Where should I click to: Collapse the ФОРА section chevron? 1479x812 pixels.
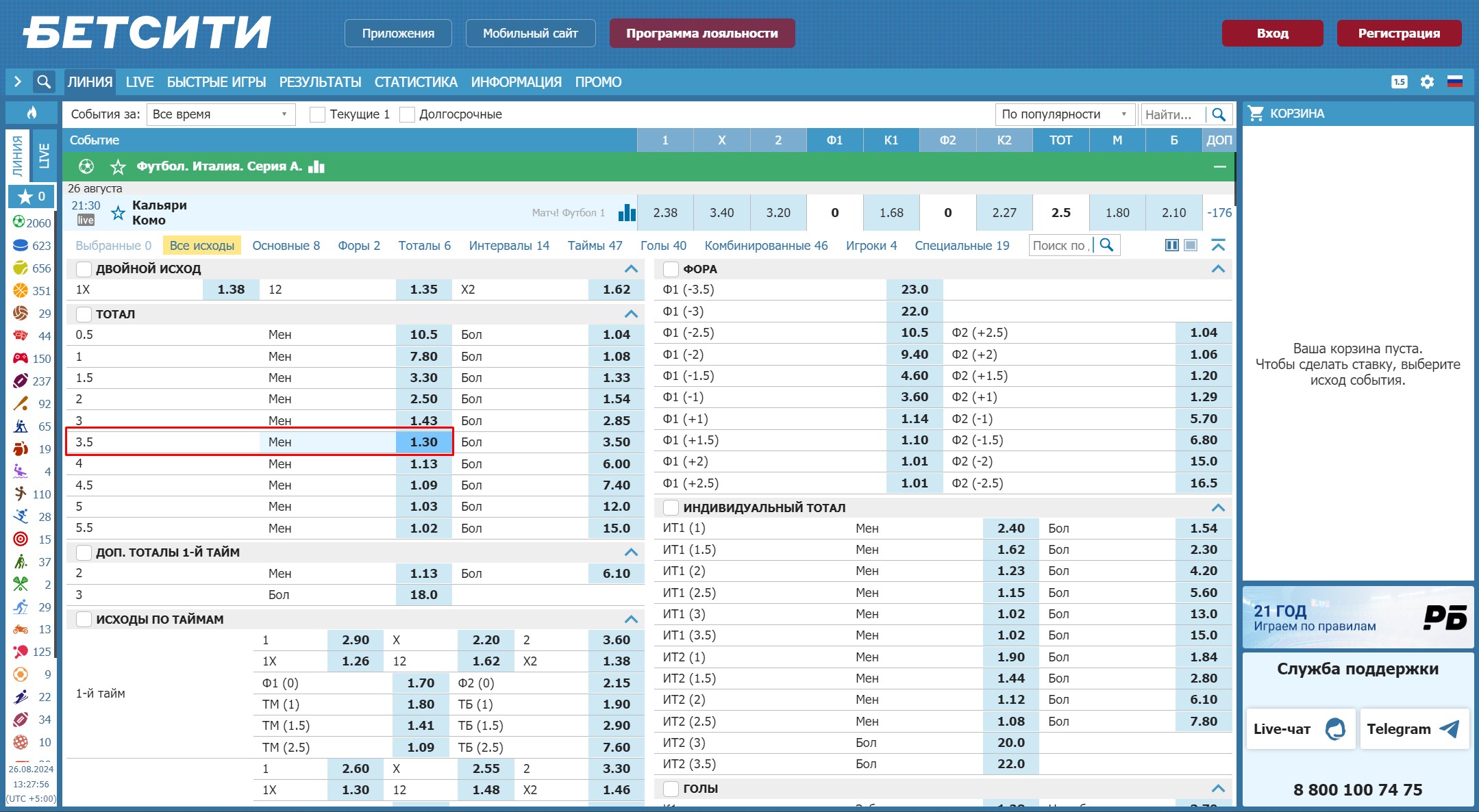point(1218,269)
